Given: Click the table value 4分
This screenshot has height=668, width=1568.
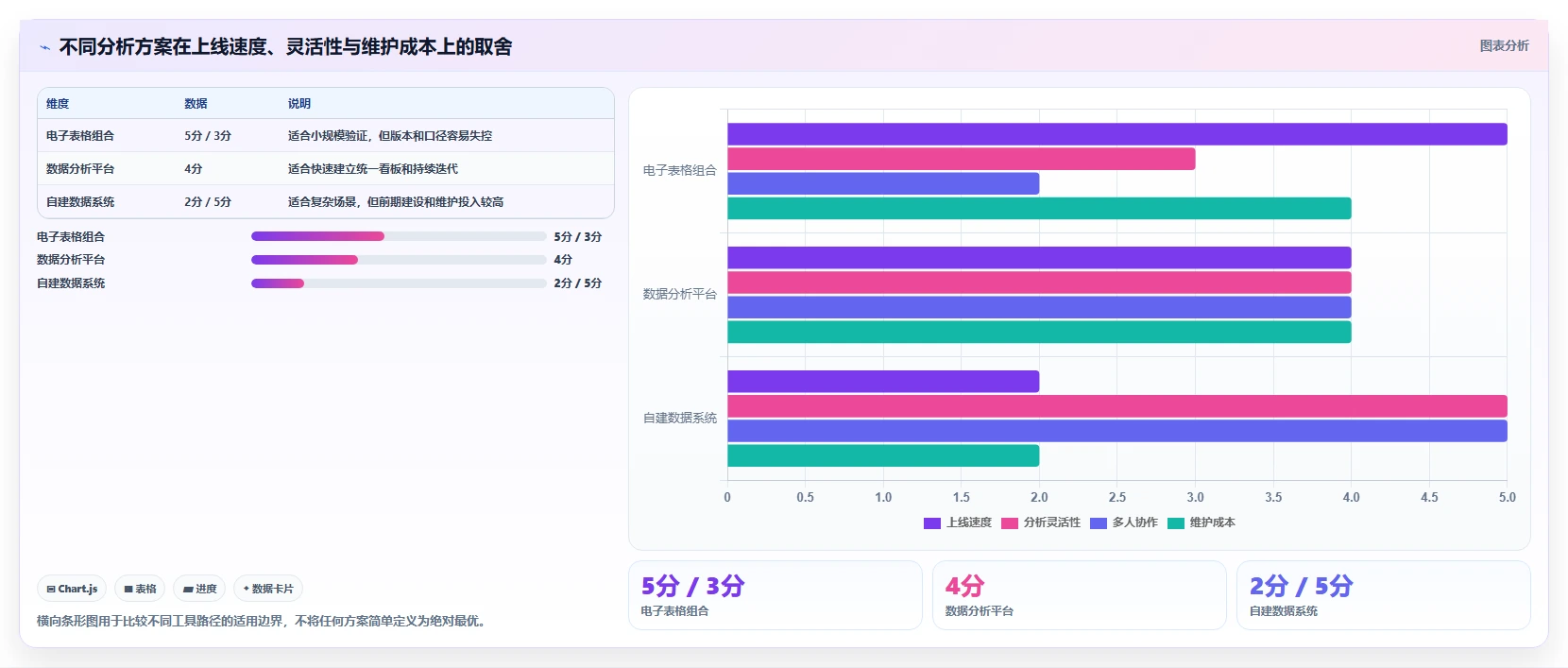Looking at the screenshot, I should tap(194, 169).
